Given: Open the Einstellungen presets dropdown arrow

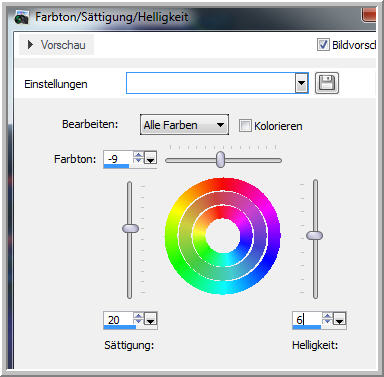Looking at the screenshot, I should click(x=301, y=83).
